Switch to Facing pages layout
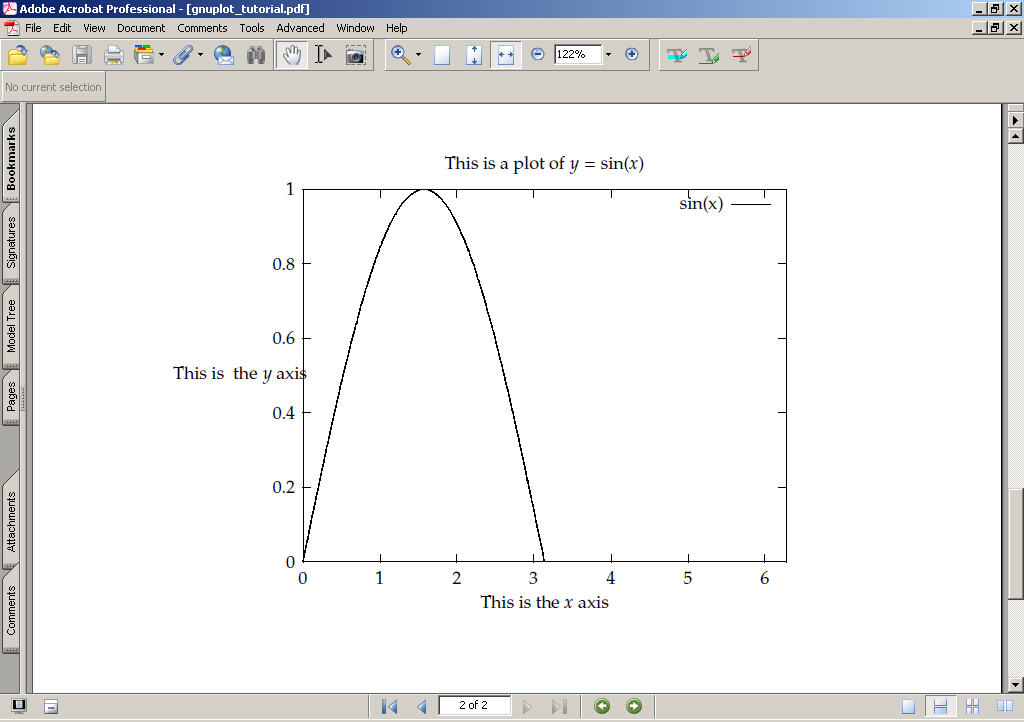 click(x=1004, y=706)
